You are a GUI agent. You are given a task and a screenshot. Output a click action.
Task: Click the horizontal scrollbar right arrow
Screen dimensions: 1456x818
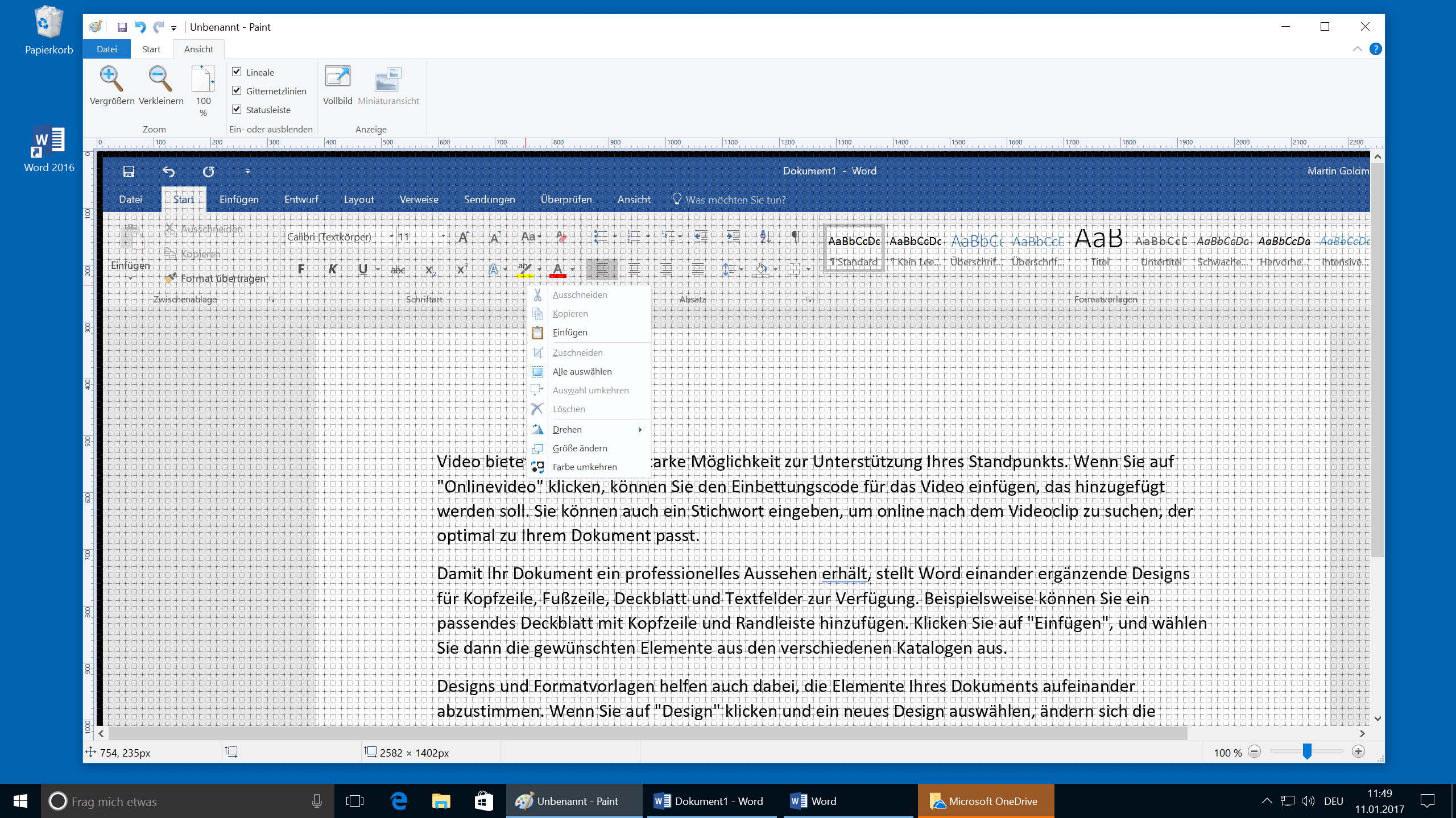click(x=1362, y=733)
